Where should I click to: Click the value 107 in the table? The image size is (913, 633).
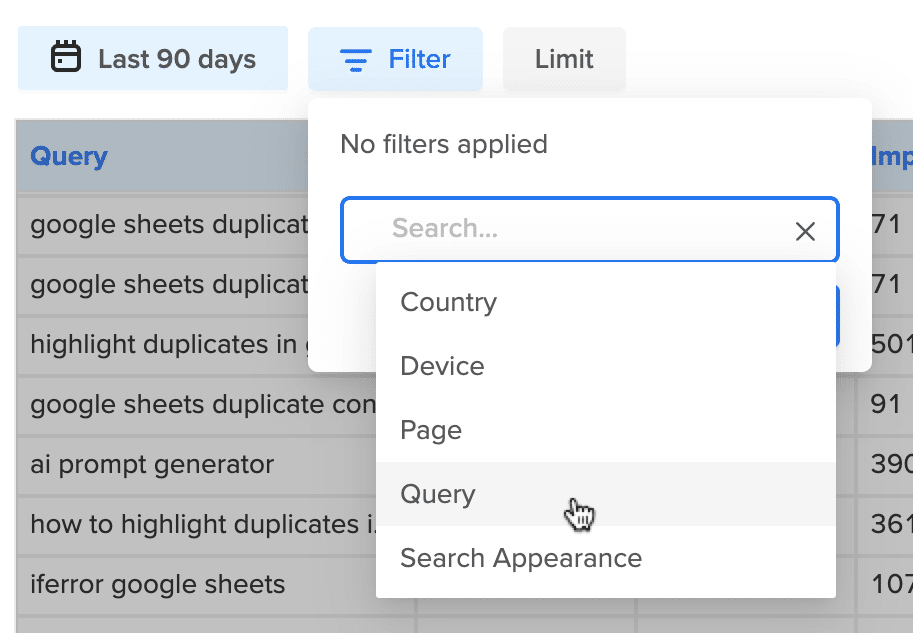click(892, 584)
